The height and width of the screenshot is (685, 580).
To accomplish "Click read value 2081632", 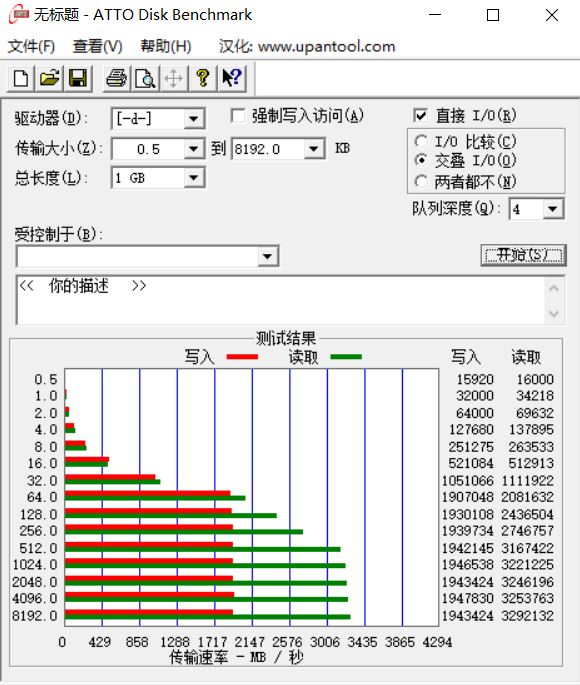I will point(528,497).
